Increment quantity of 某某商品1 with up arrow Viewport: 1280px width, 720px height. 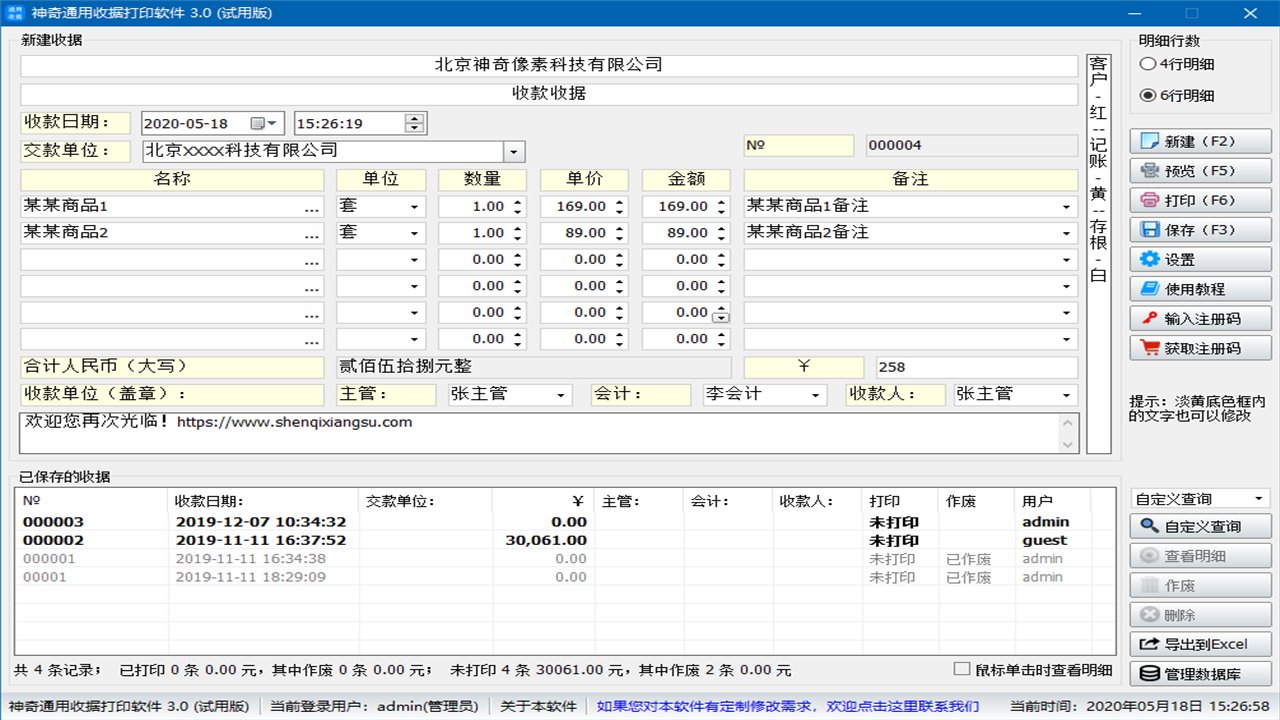click(519, 201)
